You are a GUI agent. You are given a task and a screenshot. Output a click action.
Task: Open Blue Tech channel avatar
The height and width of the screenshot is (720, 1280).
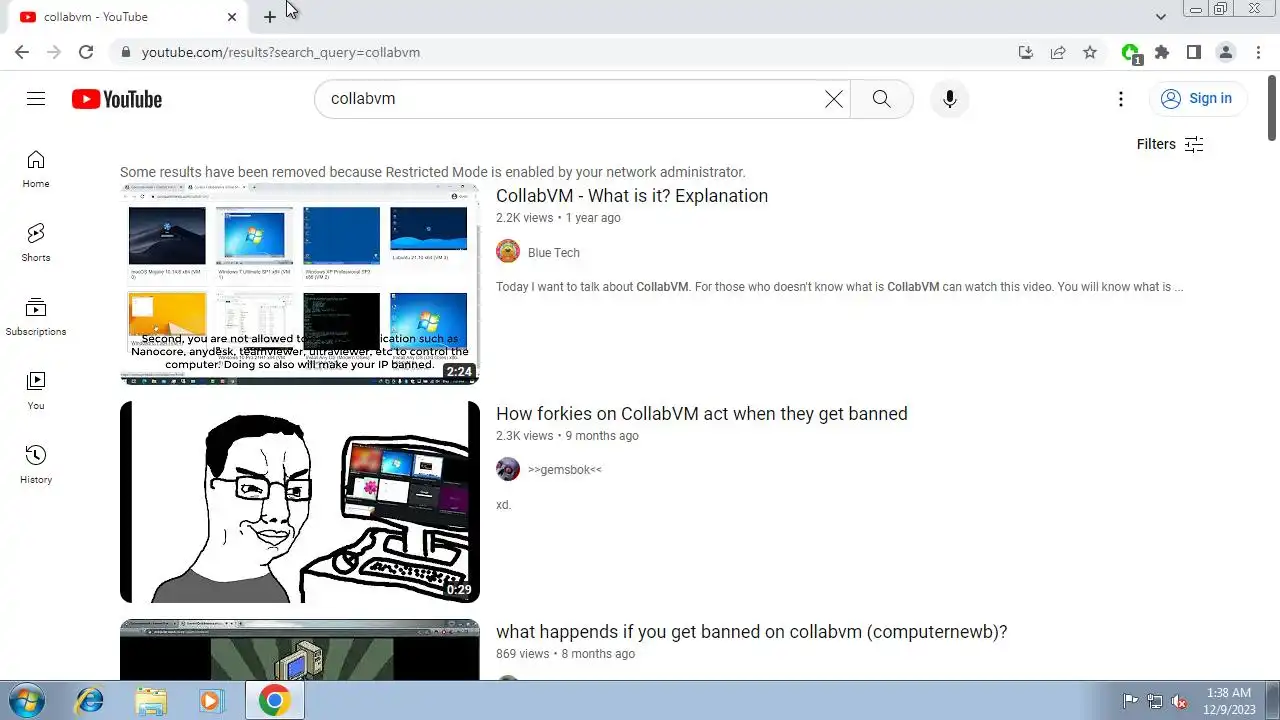tap(508, 252)
